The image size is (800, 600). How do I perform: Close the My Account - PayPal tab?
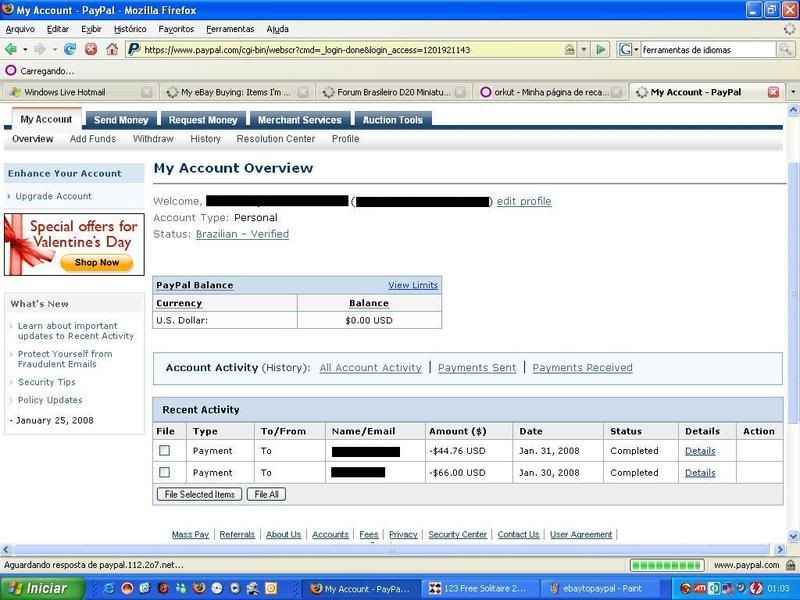[x=773, y=92]
